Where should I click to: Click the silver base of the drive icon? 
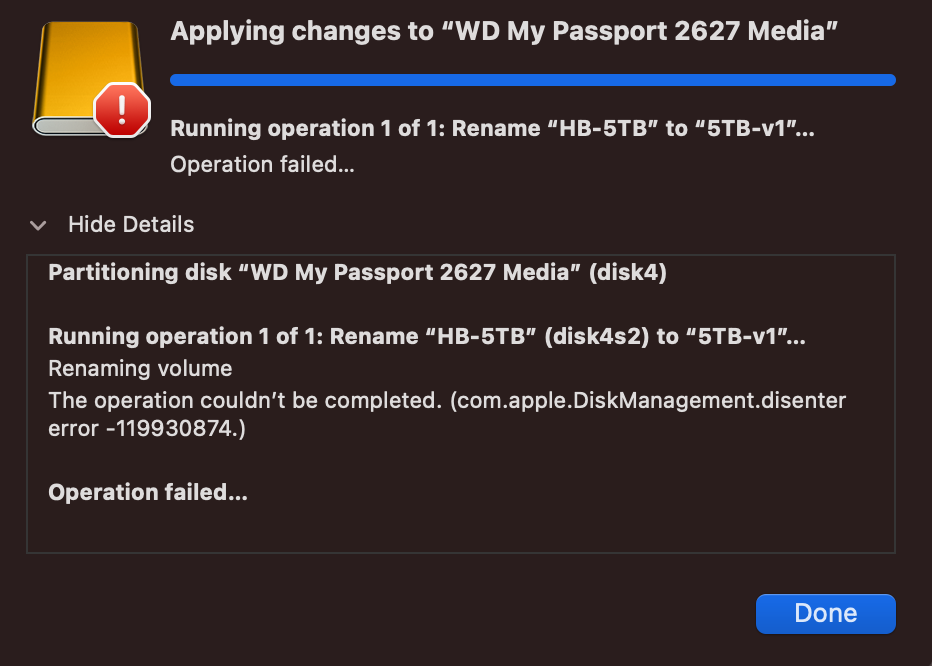(67, 126)
